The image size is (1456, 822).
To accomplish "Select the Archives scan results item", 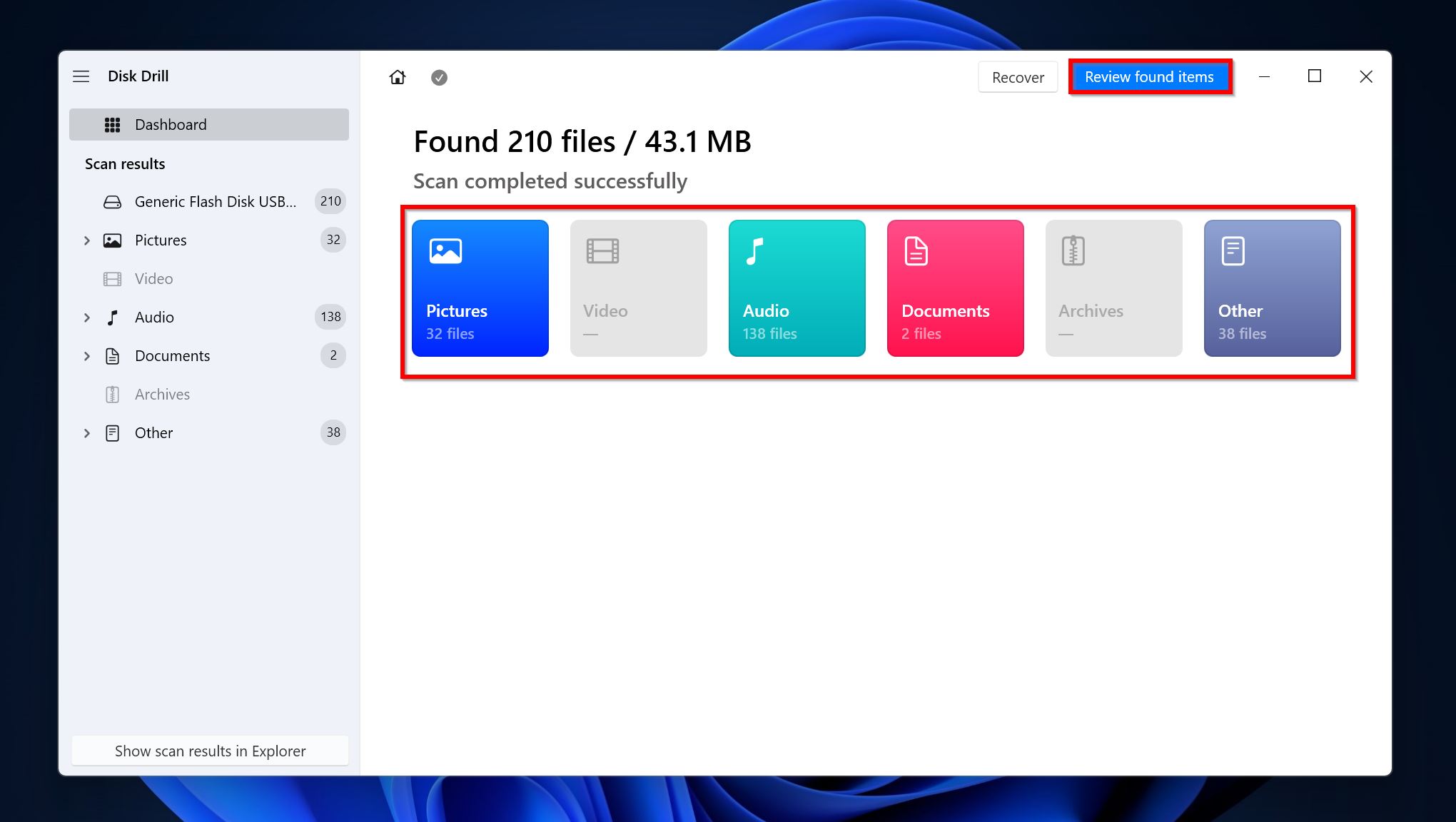I will (162, 394).
